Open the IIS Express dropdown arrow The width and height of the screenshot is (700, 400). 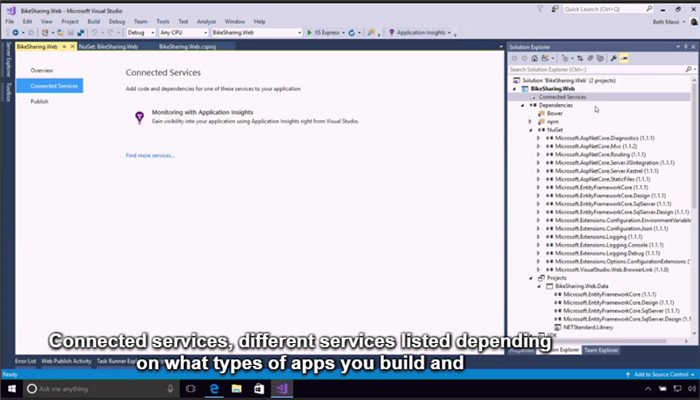343,33
